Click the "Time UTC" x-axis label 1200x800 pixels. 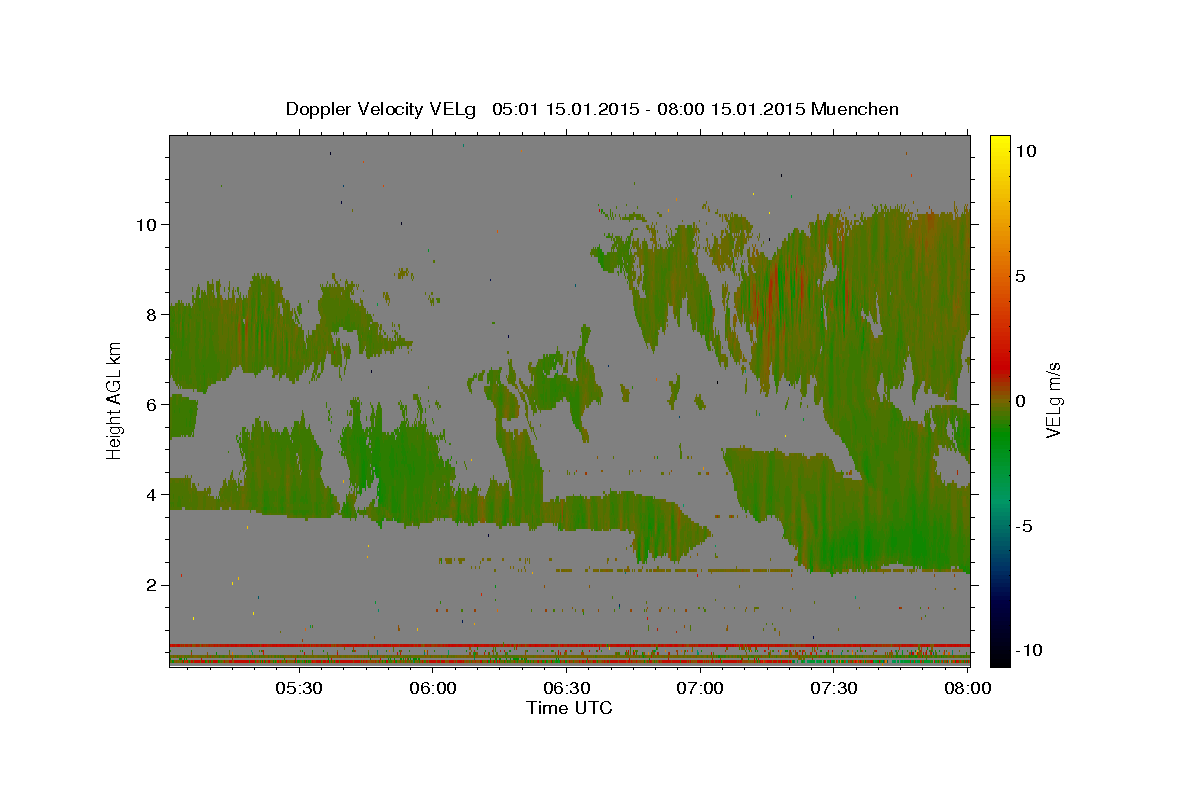pos(569,708)
